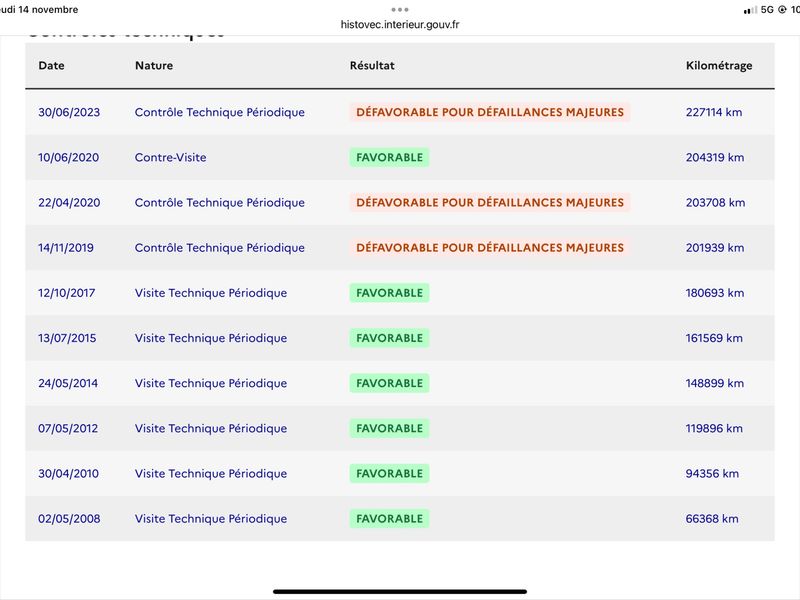The width and height of the screenshot is (800, 600).
Task: Tap the histovec.interieur.gouv.fr address bar
Action: pyautogui.click(x=400, y=24)
